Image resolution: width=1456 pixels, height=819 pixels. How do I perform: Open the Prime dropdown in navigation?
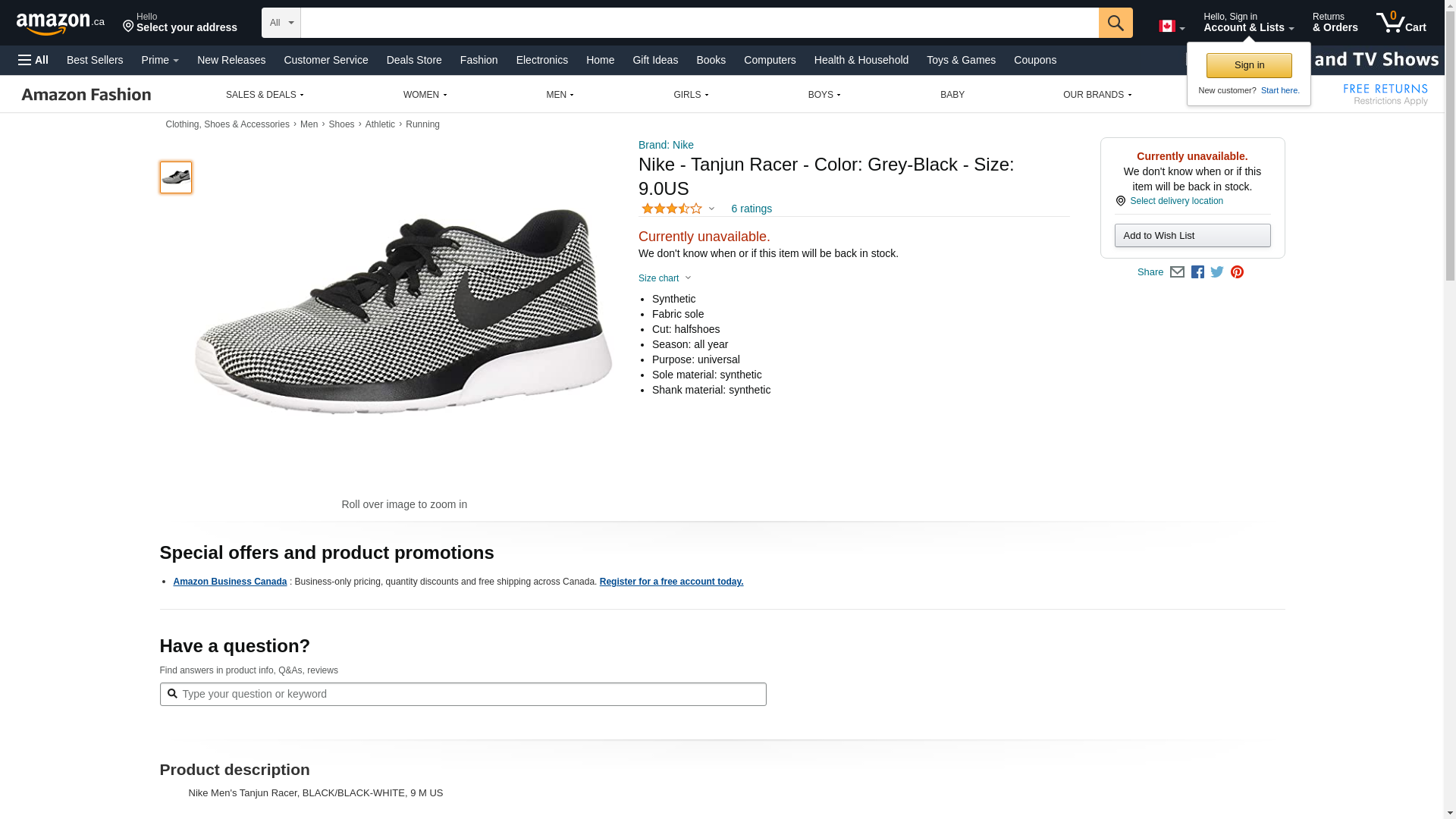tap(160, 60)
